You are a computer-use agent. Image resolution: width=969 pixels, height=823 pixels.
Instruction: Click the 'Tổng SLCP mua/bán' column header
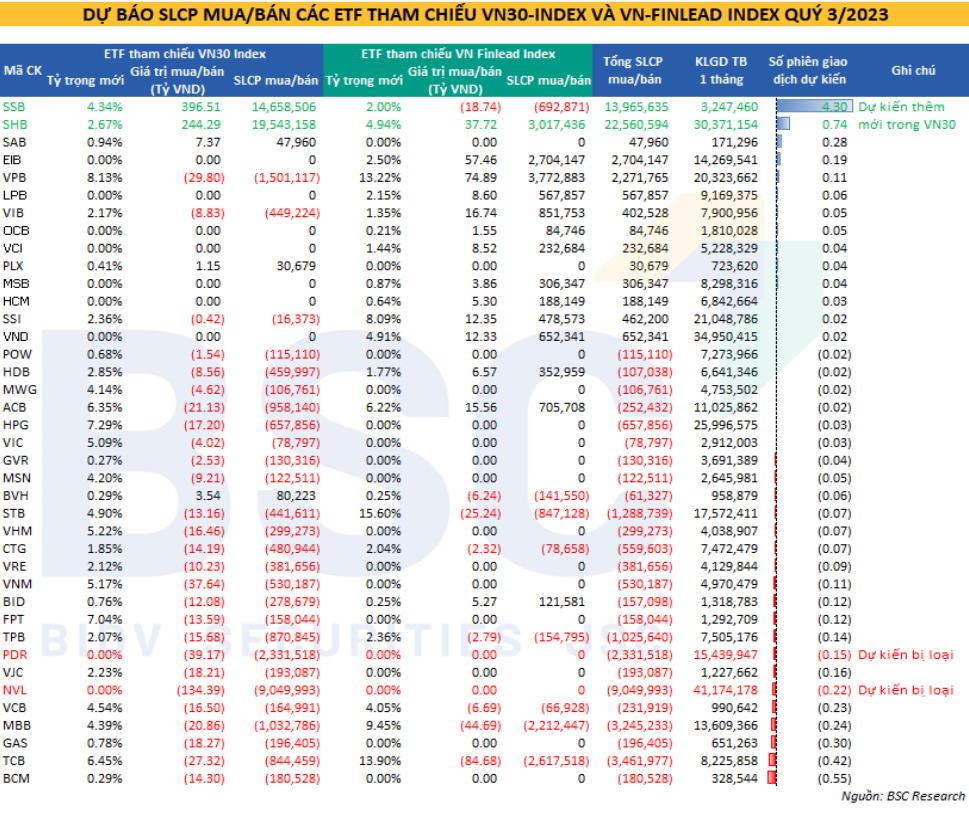[x=633, y=70]
